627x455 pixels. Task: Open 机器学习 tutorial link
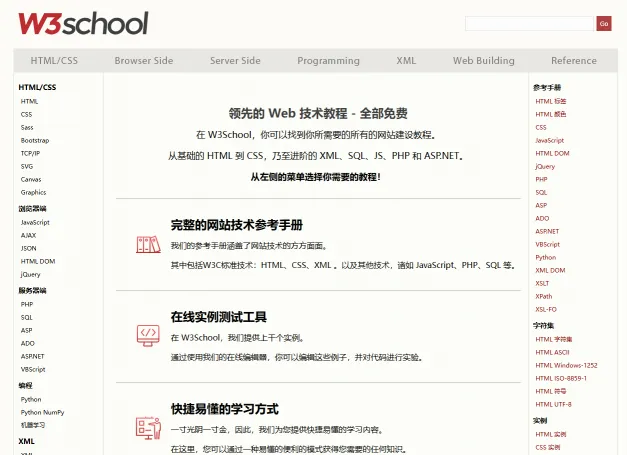(33, 425)
